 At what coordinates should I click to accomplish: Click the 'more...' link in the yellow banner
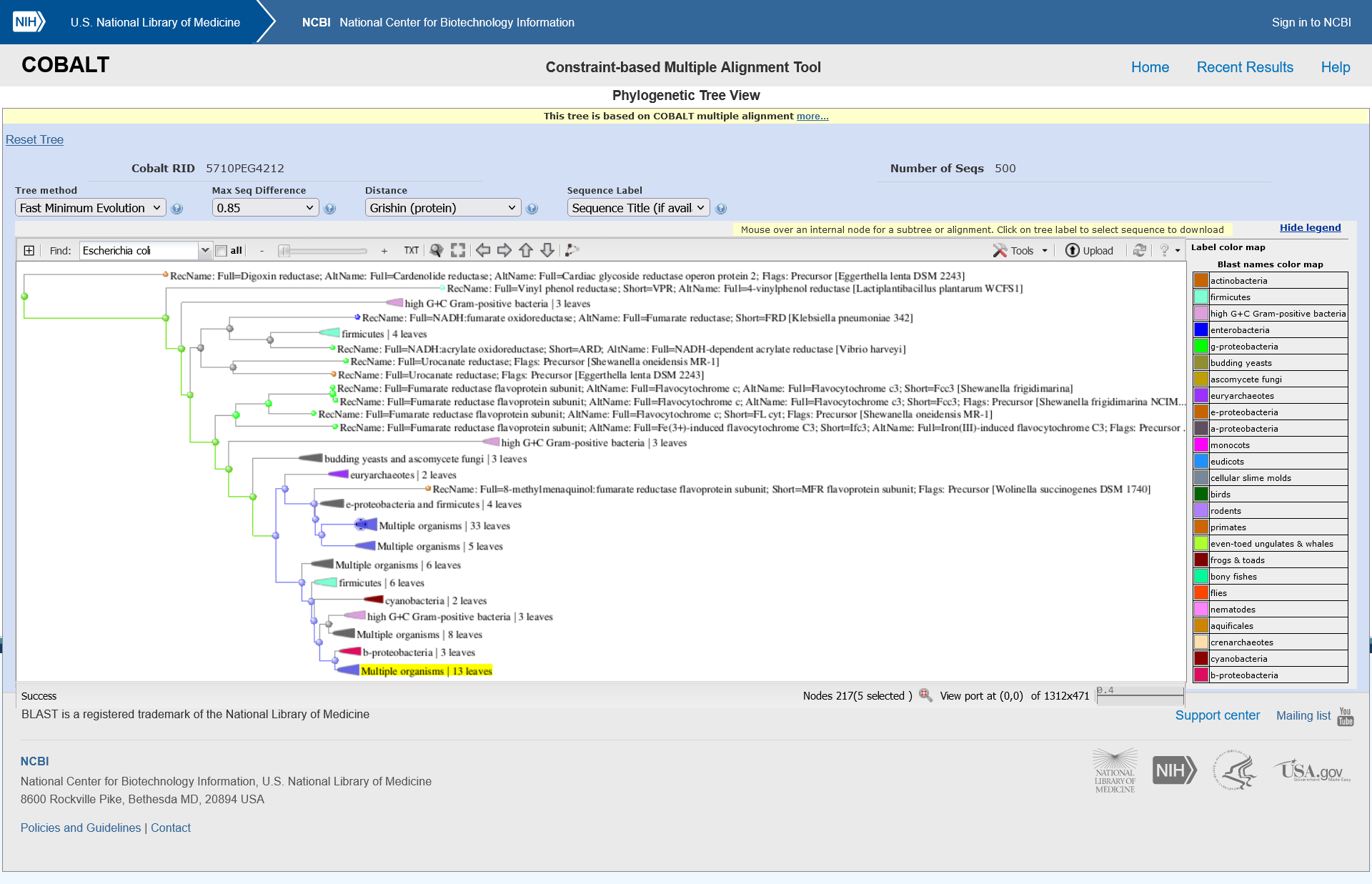812,116
